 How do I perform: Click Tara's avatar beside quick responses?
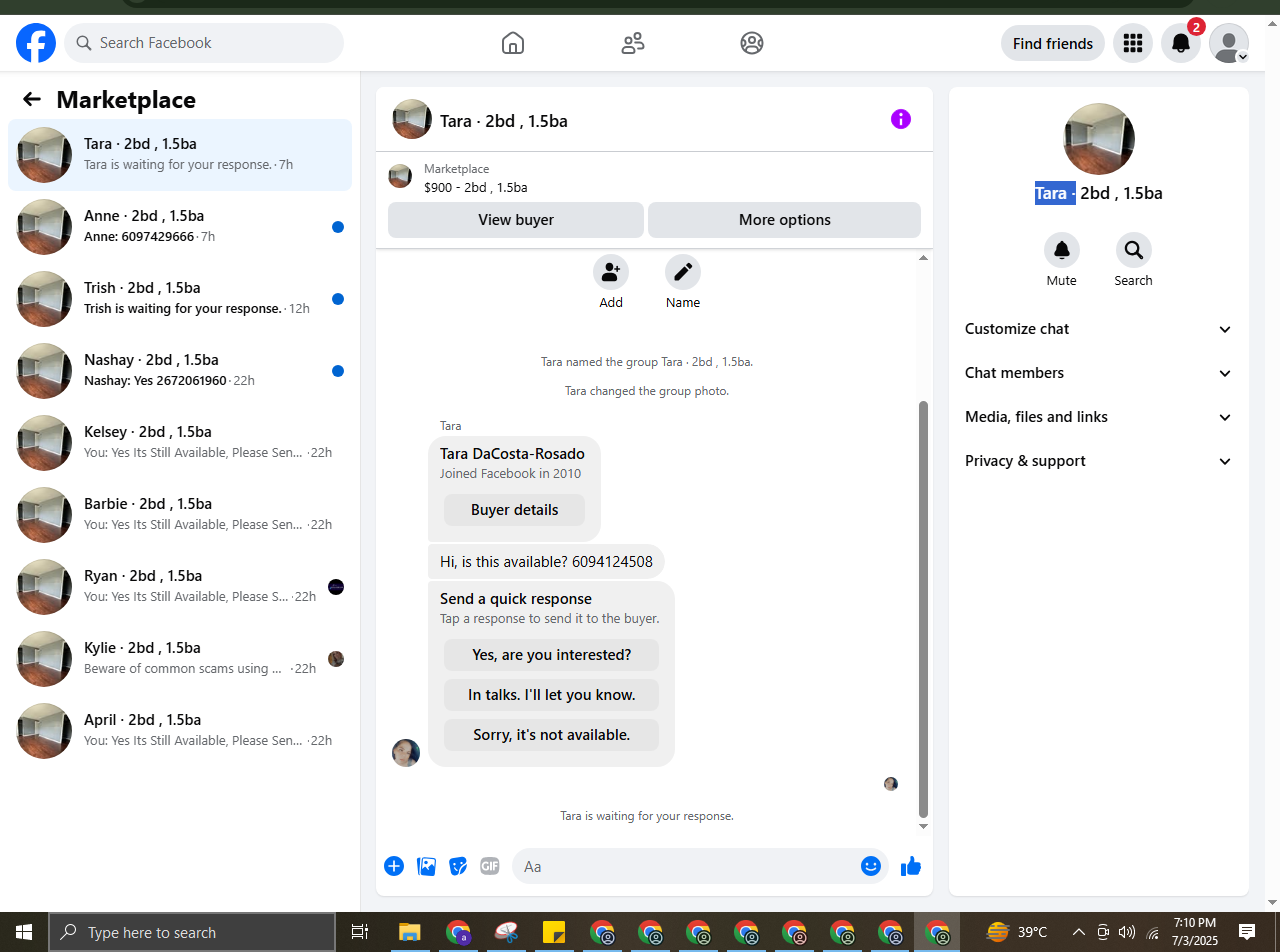click(x=406, y=753)
